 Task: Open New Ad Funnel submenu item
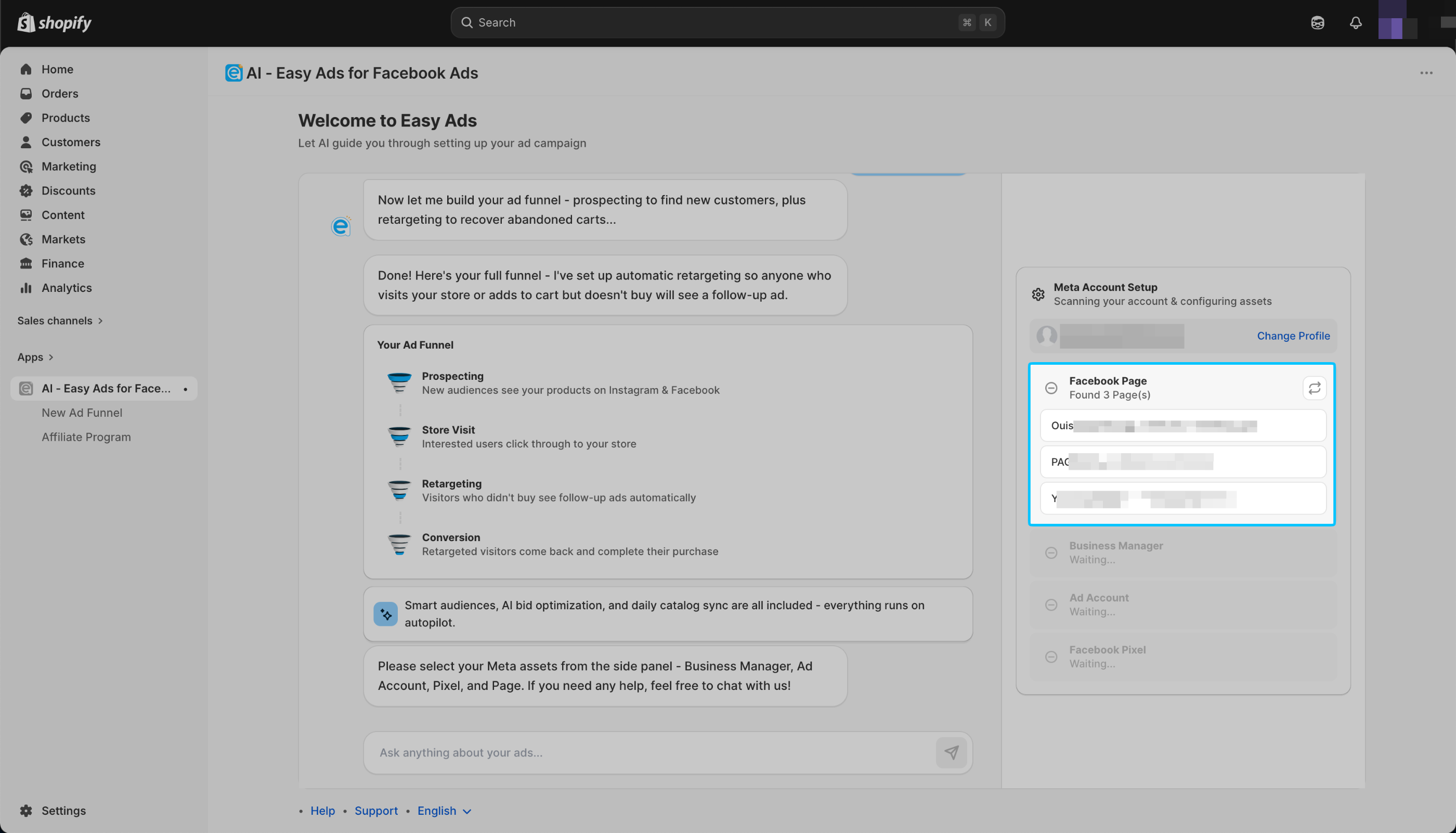[82, 413]
